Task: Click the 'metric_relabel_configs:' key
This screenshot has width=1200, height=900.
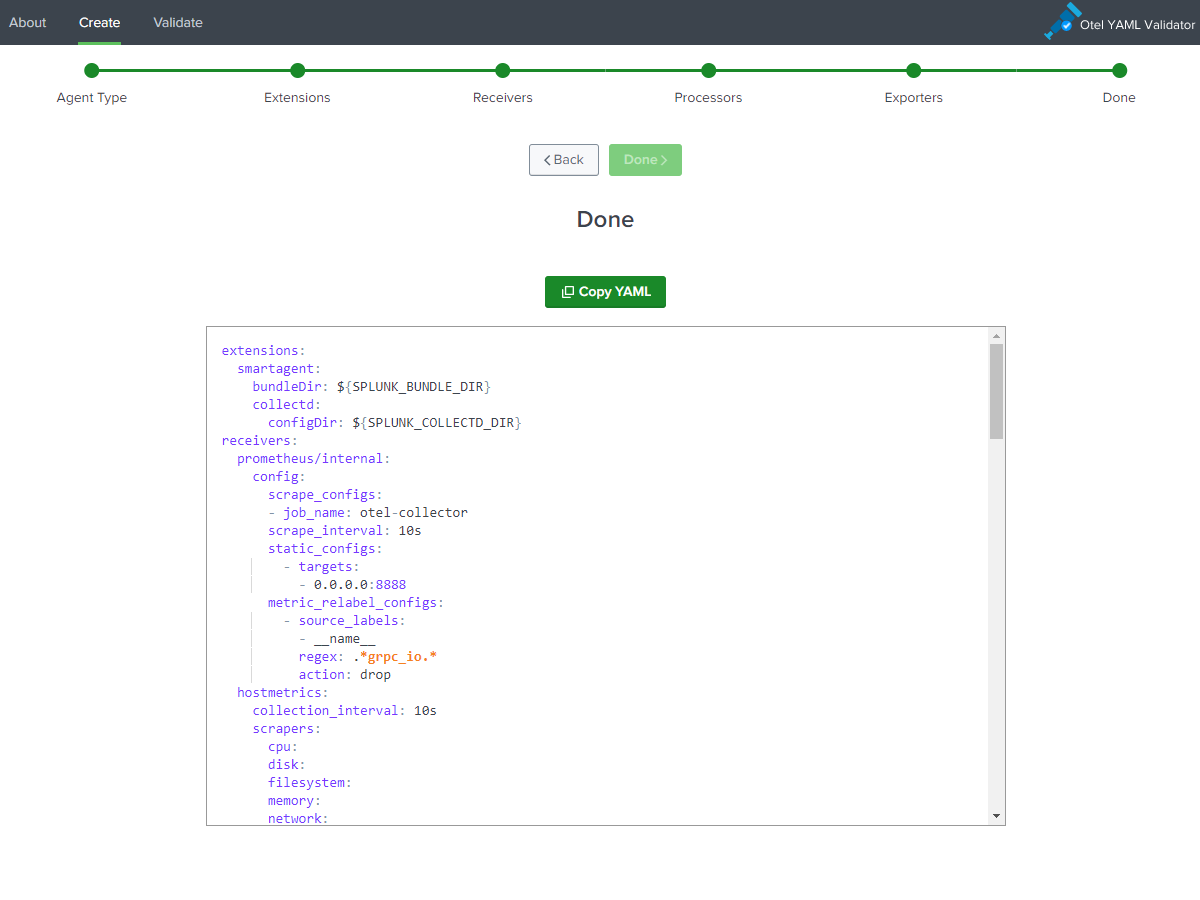Action: coord(356,603)
